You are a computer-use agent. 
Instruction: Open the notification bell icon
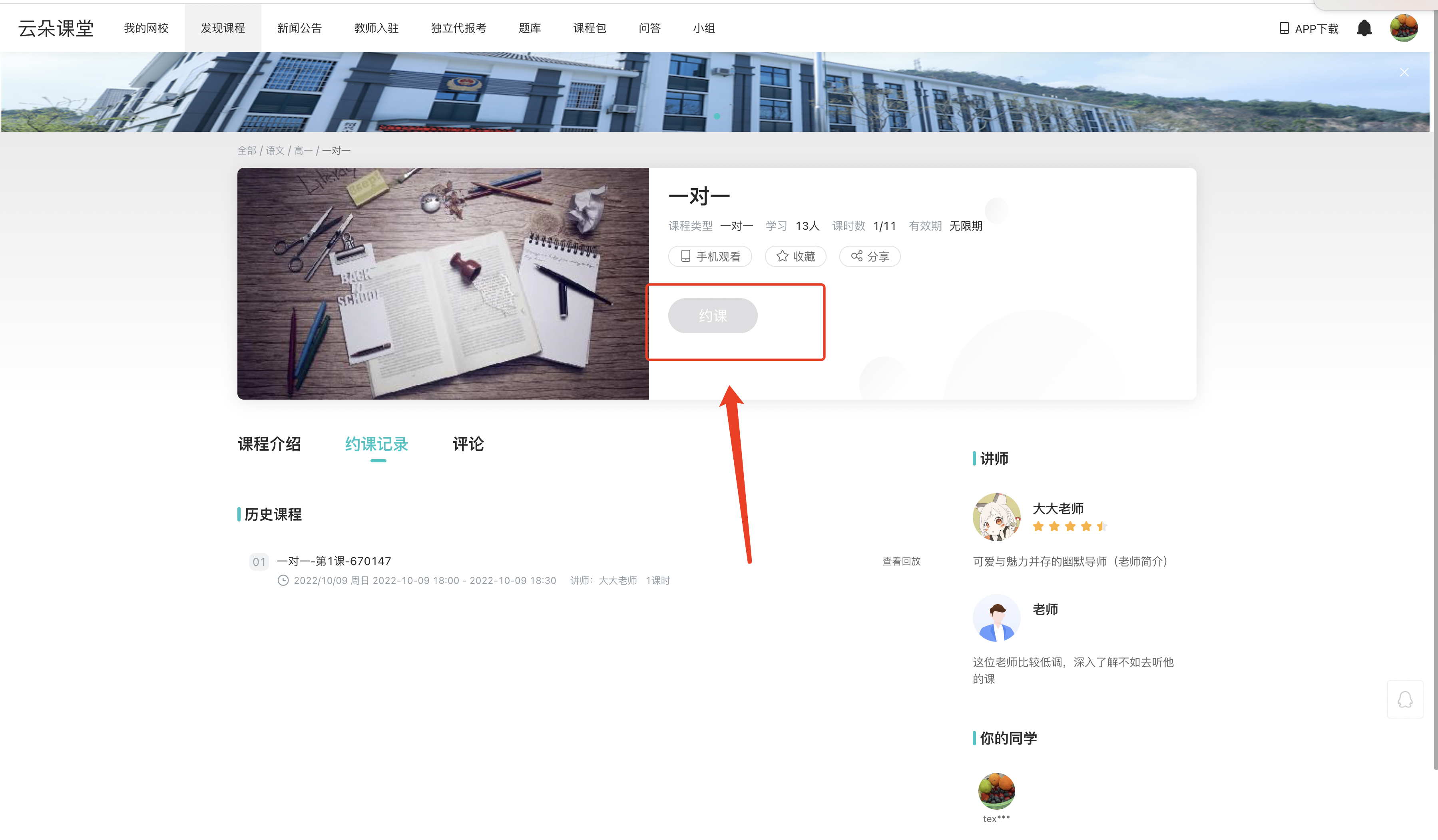[x=1364, y=28]
